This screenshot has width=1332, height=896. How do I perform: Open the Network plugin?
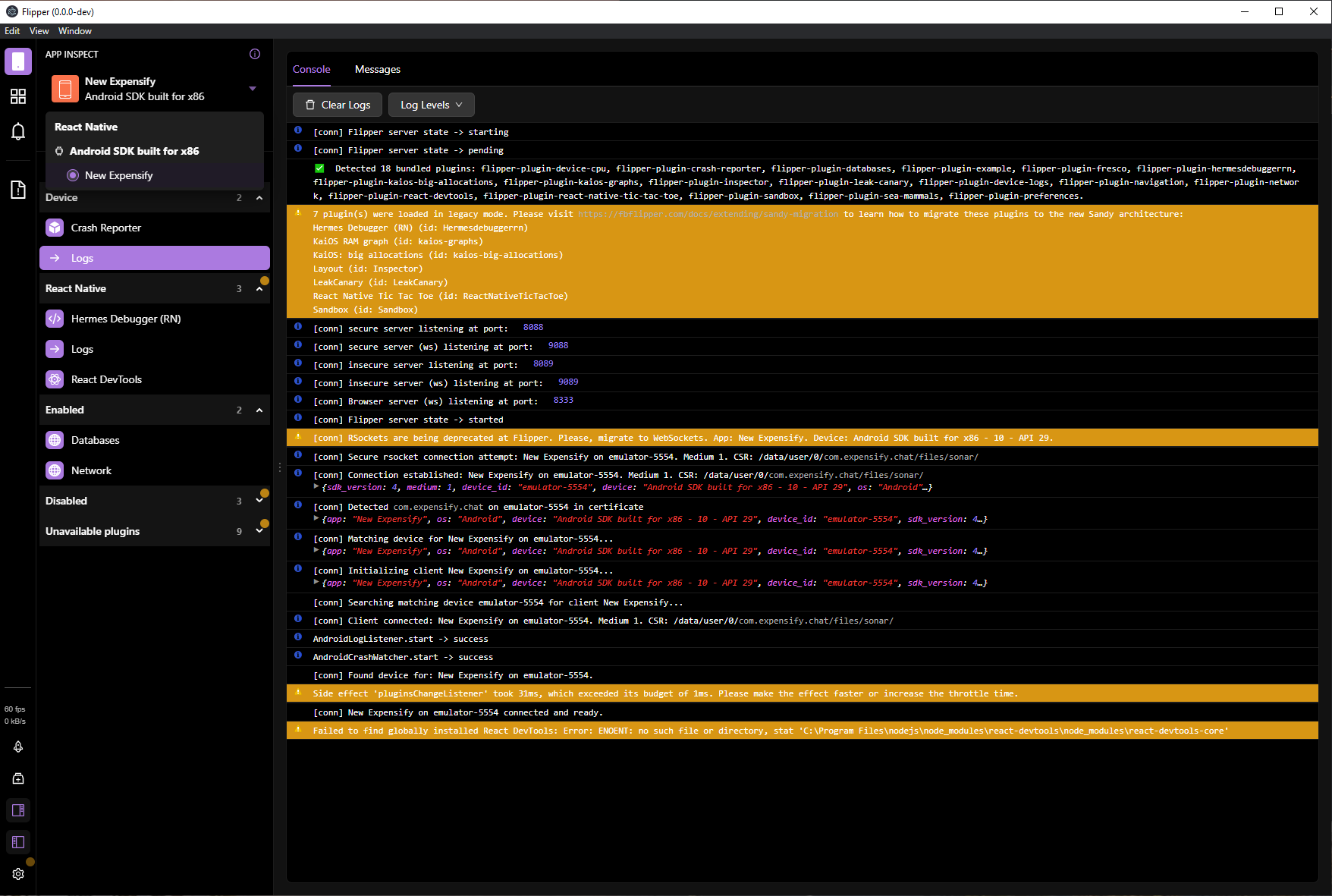coord(155,470)
